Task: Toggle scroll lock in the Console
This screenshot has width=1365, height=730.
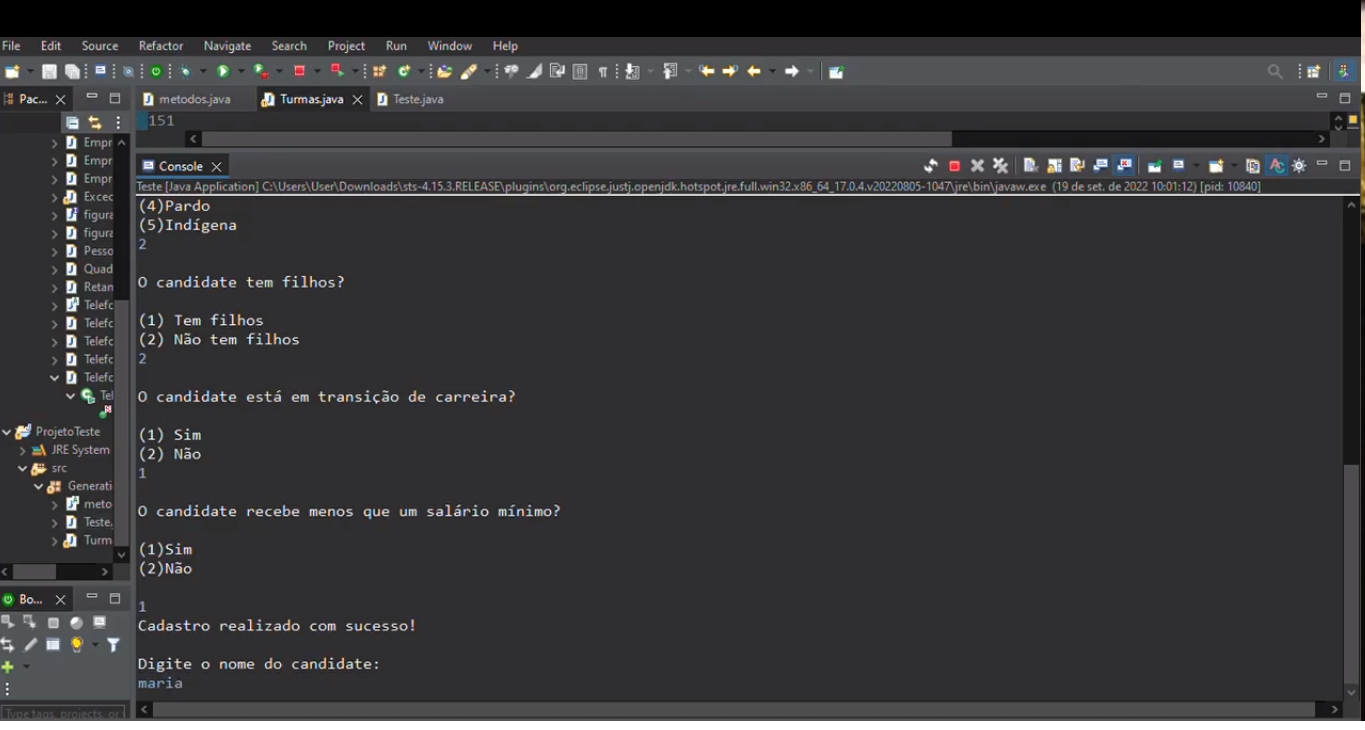Action: tap(1055, 165)
